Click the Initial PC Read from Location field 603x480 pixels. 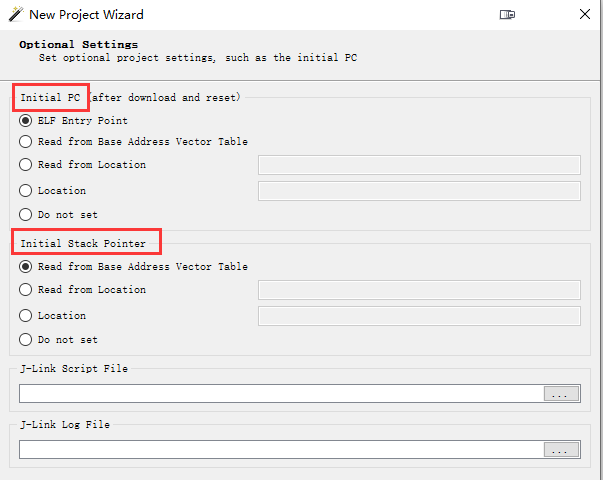[x=419, y=165]
